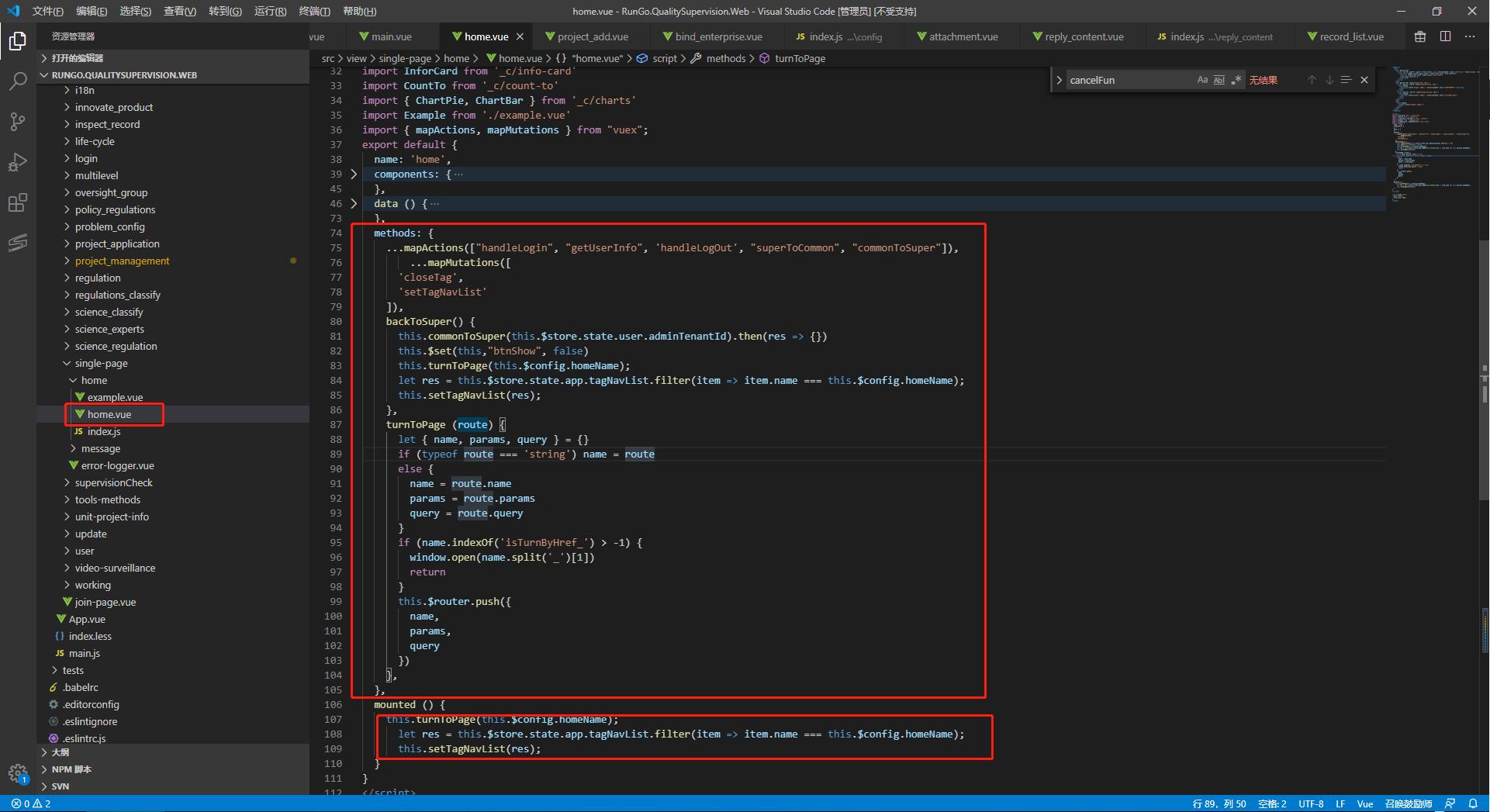Open the Source Control view
The height and width of the screenshot is (812, 1490).
[x=17, y=121]
